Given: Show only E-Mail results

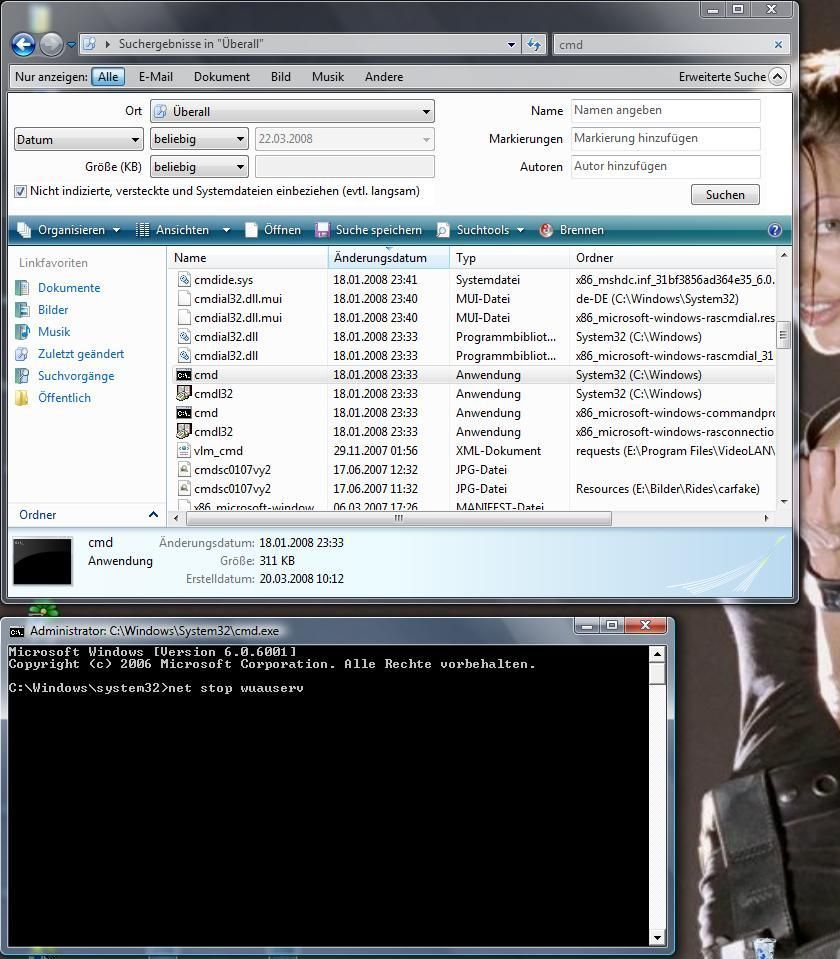Looking at the screenshot, I should (x=155, y=76).
